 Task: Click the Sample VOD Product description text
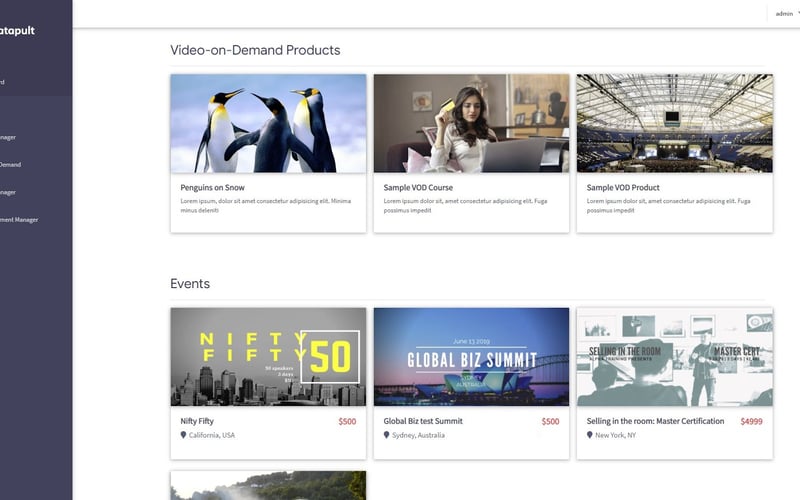click(668, 206)
